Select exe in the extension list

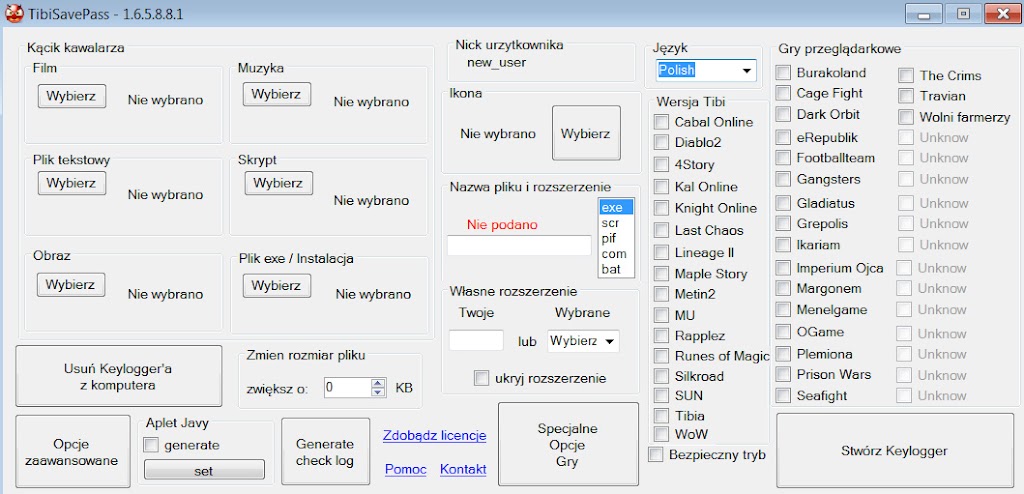tap(616, 208)
